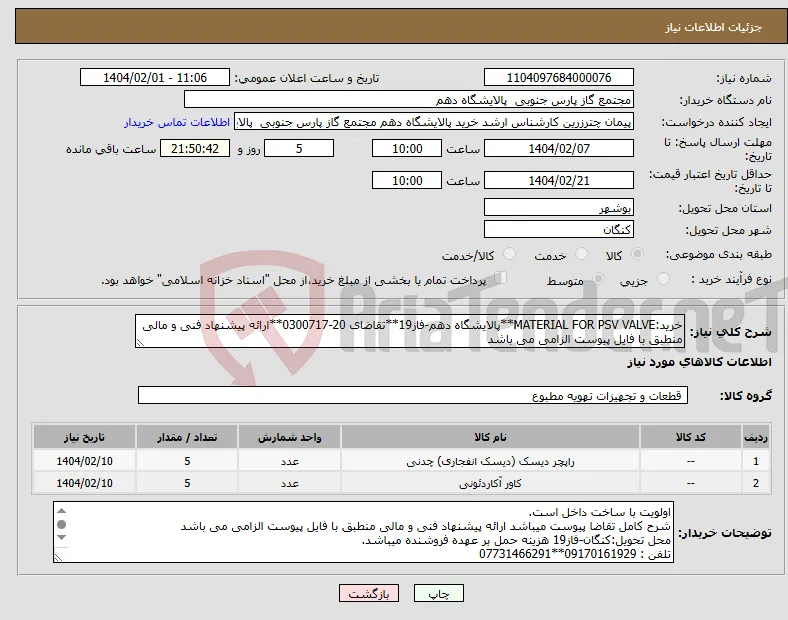The image size is (788, 620).
Task: Click the general description text area
Action: click(410, 332)
